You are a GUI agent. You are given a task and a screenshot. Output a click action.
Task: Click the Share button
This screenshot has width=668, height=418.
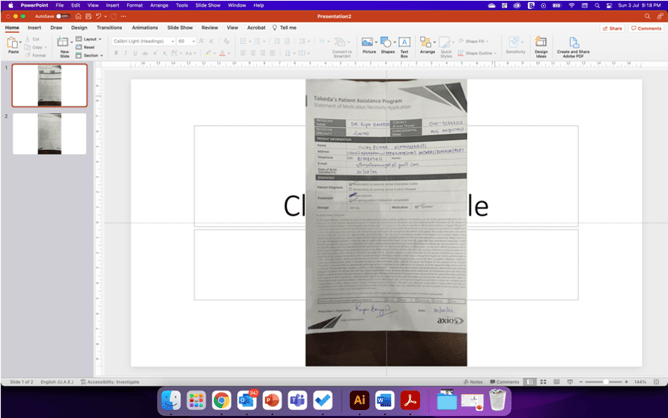612,28
